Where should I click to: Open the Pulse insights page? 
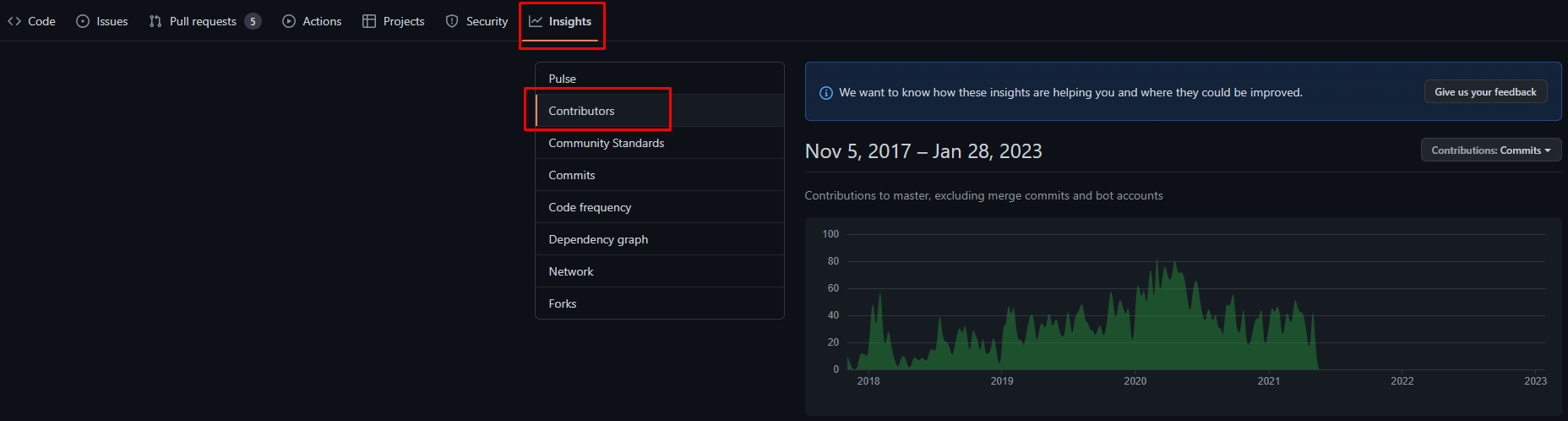pyautogui.click(x=563, y=79)
